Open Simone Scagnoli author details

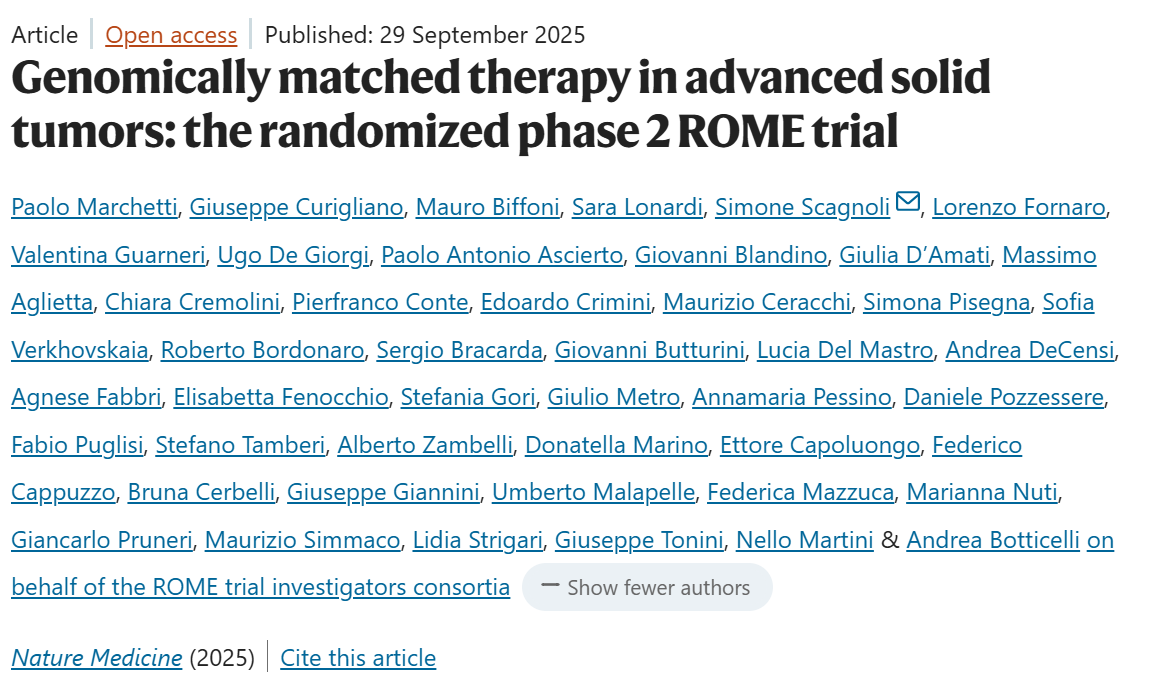point(802,207)
